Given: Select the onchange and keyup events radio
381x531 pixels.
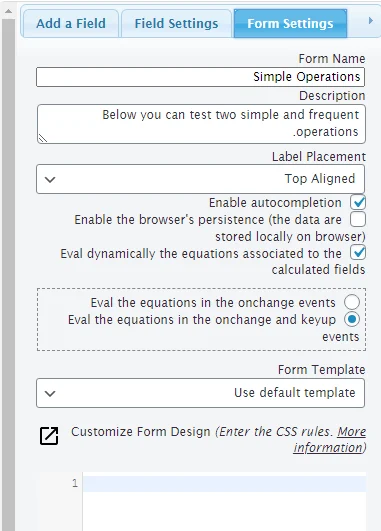Looking at the screenshot, I should click(352, 319).
